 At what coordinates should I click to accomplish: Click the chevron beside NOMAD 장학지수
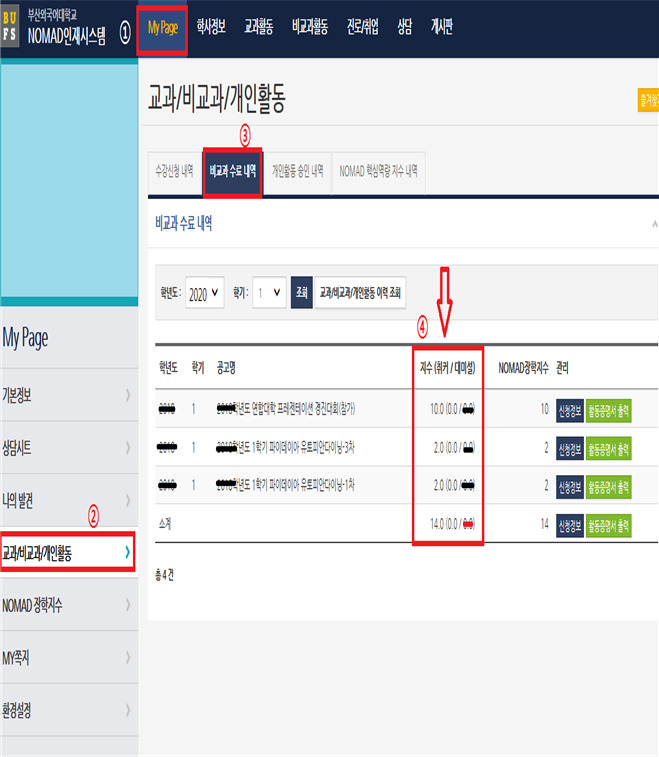[x=127, y=605]
